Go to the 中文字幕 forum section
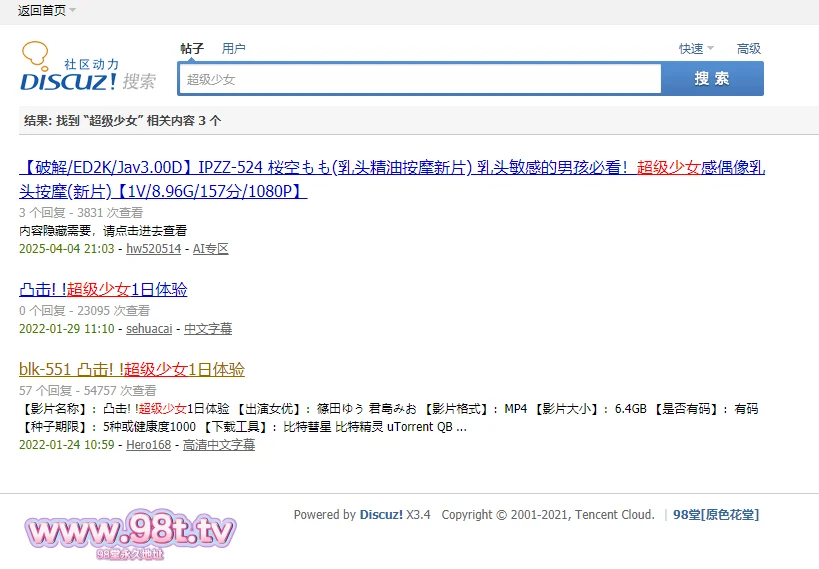 [x=208, y=329]
